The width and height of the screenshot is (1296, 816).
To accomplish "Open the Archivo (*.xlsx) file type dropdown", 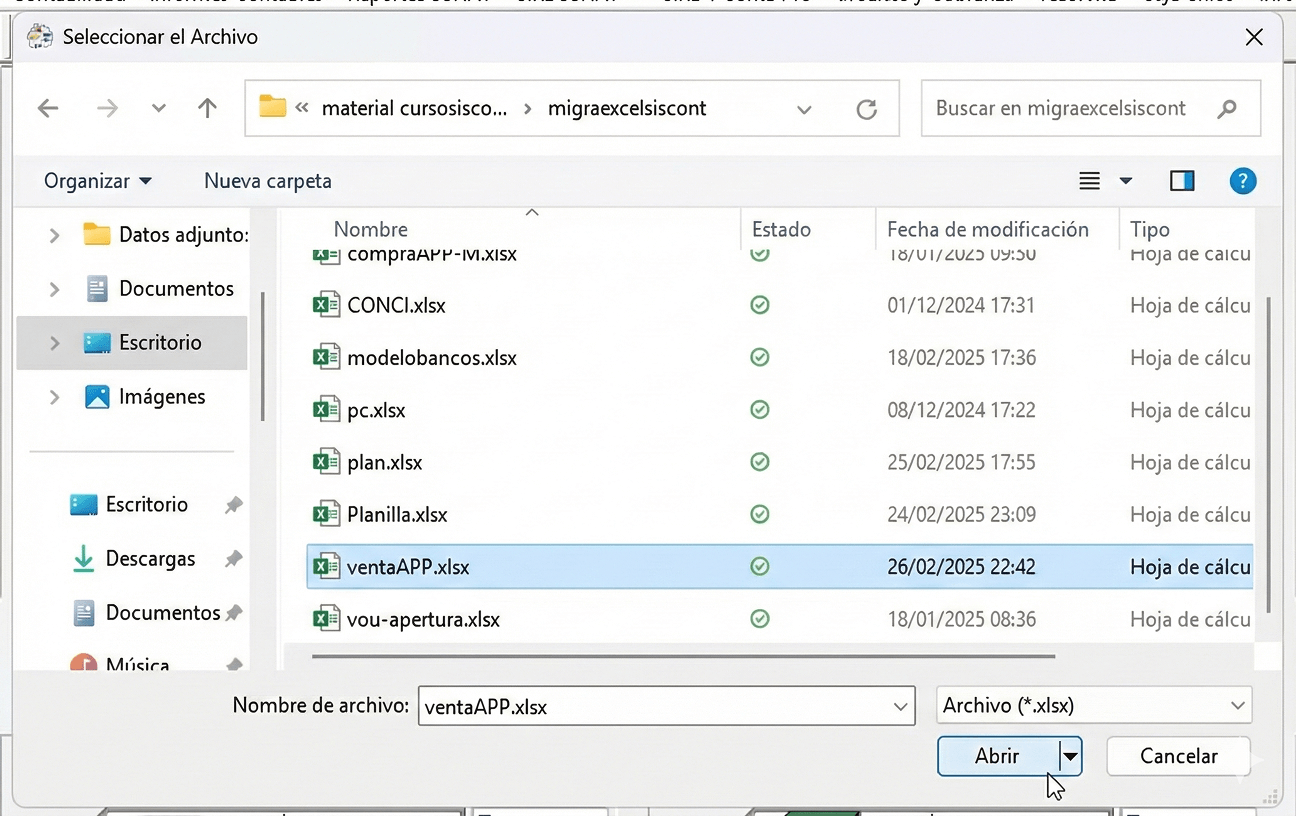I will coord(1237,705).
